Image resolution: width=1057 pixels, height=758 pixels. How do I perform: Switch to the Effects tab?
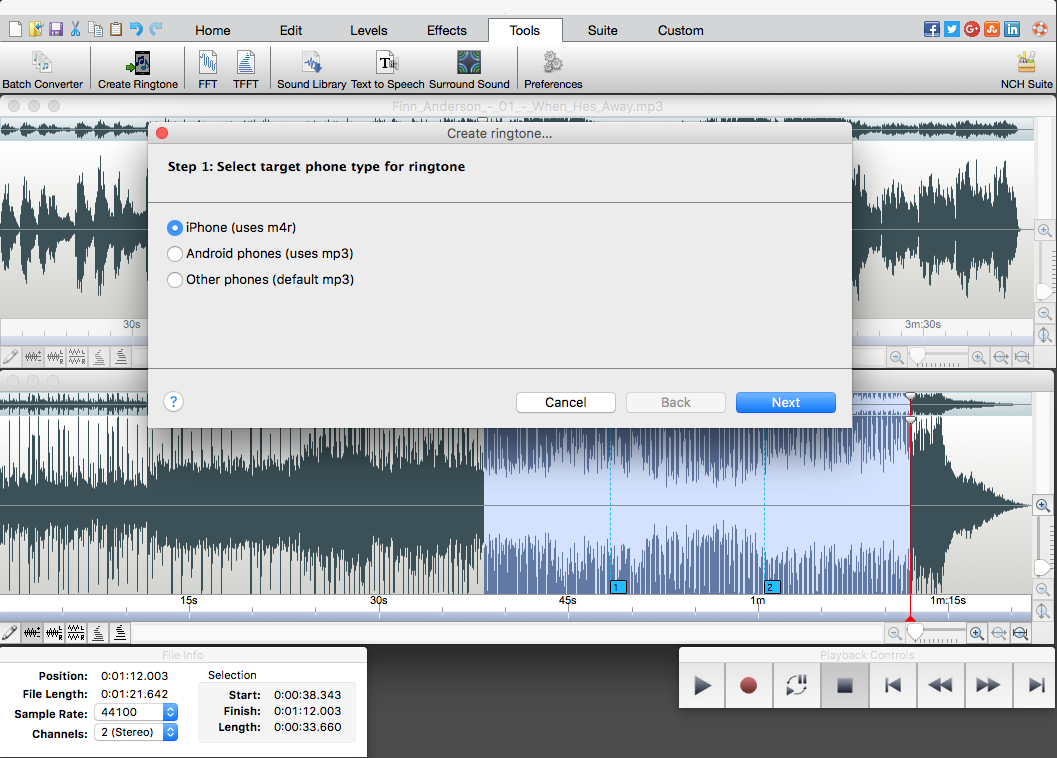click(446, 30)
